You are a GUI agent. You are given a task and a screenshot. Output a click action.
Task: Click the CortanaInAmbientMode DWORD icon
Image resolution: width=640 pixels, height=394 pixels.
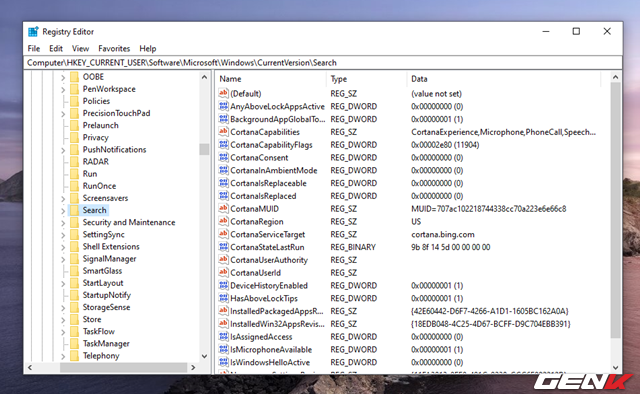tap(223, 170)
